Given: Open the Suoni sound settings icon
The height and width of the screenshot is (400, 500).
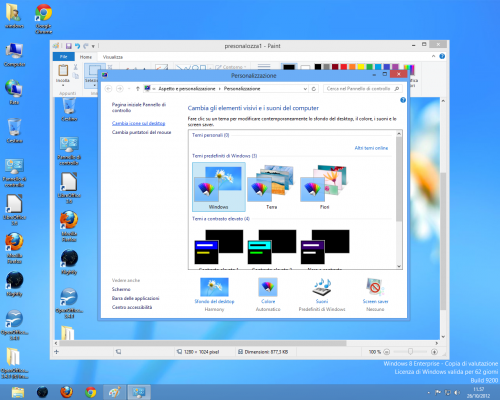Looking at the screenshot, I should click(322, 287).
